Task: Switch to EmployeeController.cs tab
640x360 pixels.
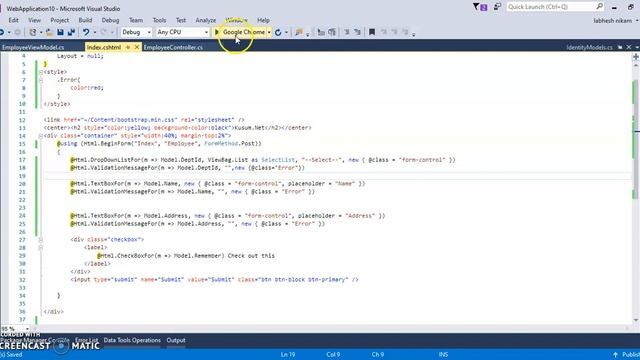Action: pyautogui.click(x=173, y=47)
